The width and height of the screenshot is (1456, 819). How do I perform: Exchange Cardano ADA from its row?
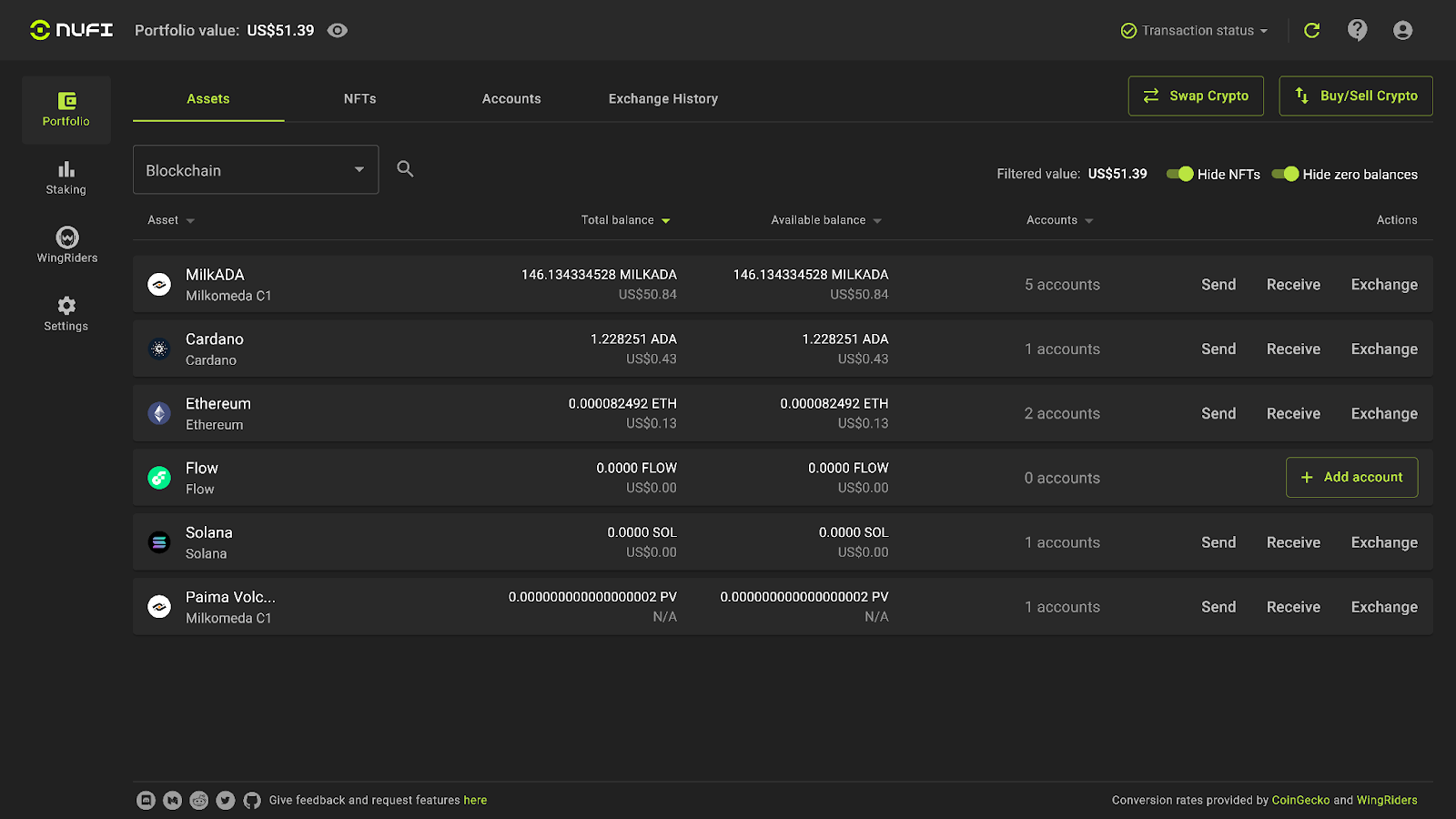(1384, 349)
